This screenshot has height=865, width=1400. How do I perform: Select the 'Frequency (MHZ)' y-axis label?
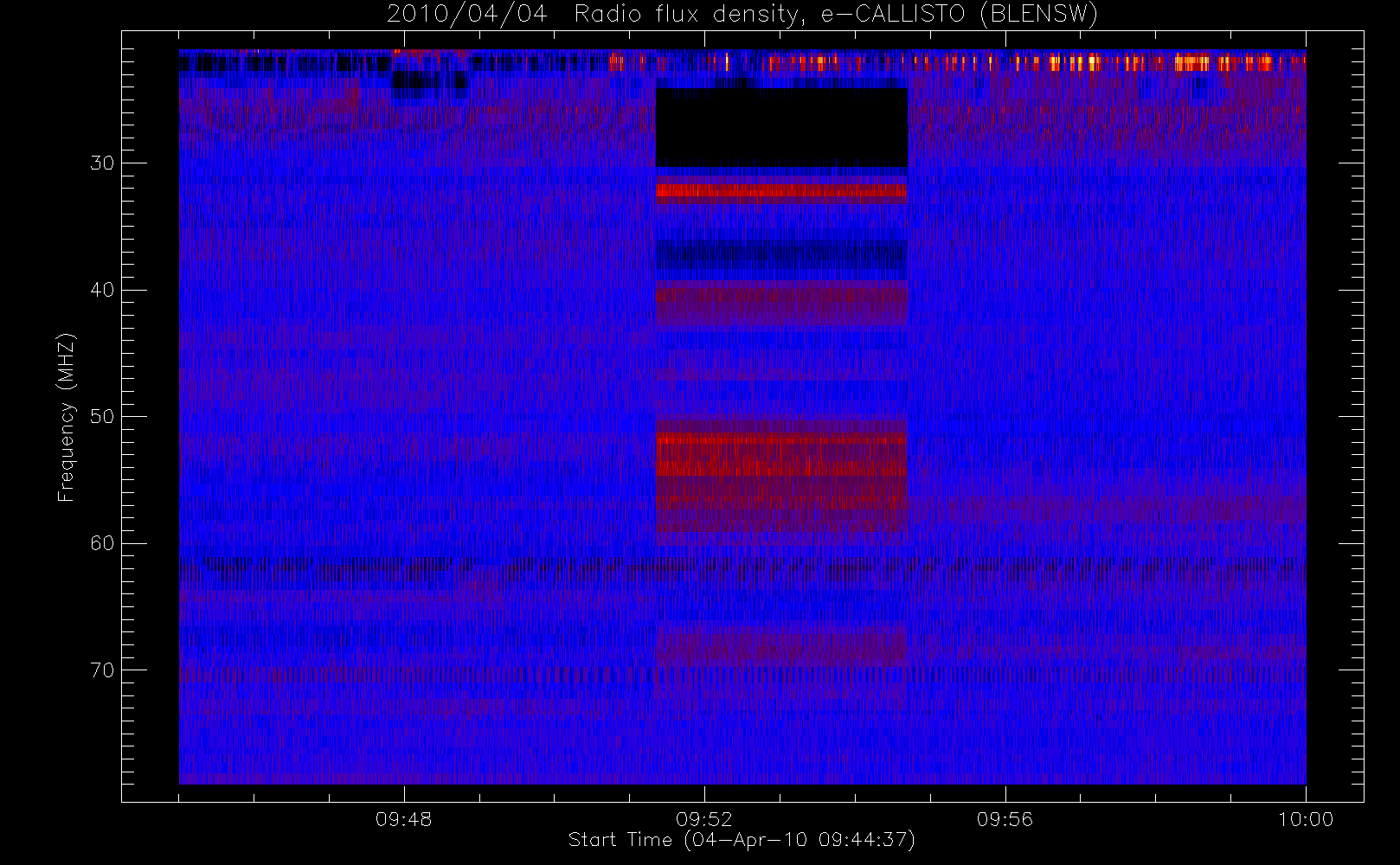click(x=67, y=417)
